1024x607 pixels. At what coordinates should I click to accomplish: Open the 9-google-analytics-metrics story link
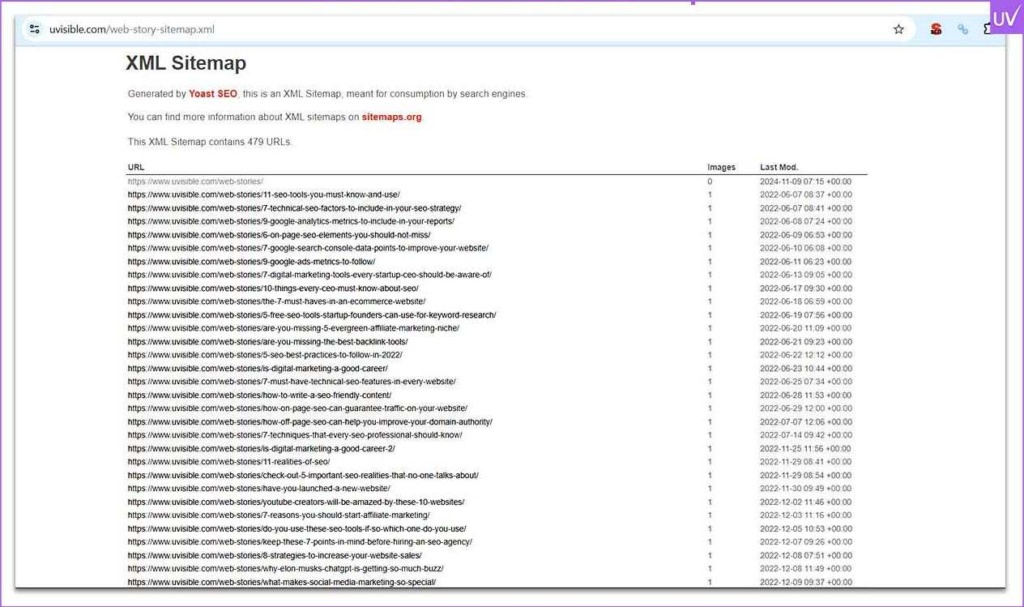click(x=291, y=221)
